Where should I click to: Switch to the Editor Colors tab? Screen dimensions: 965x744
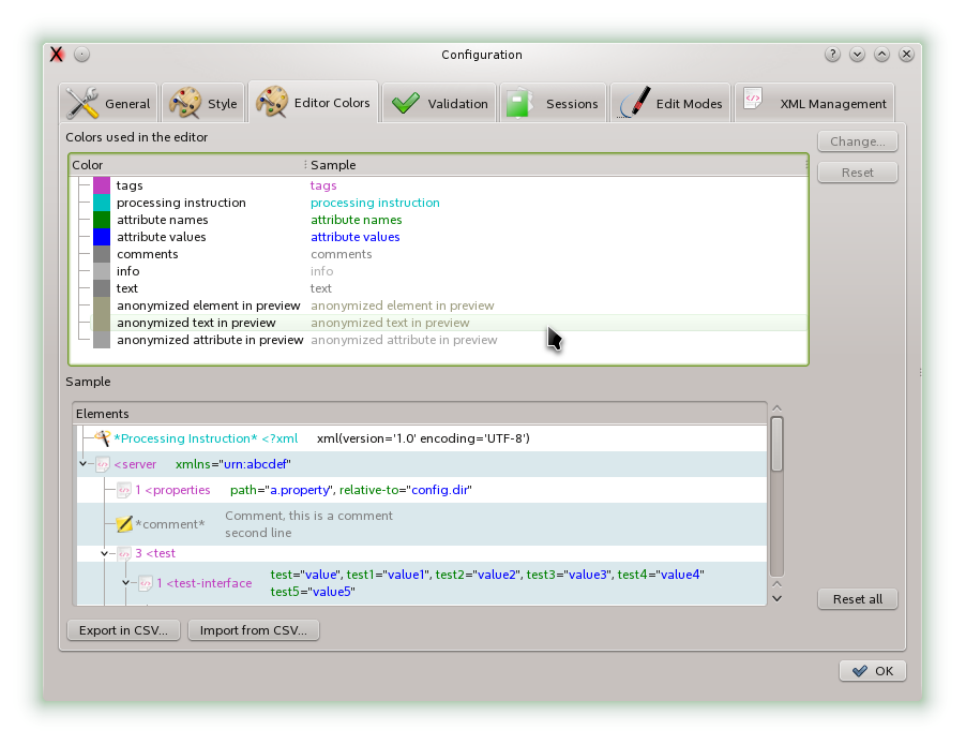tap(313, 102)
